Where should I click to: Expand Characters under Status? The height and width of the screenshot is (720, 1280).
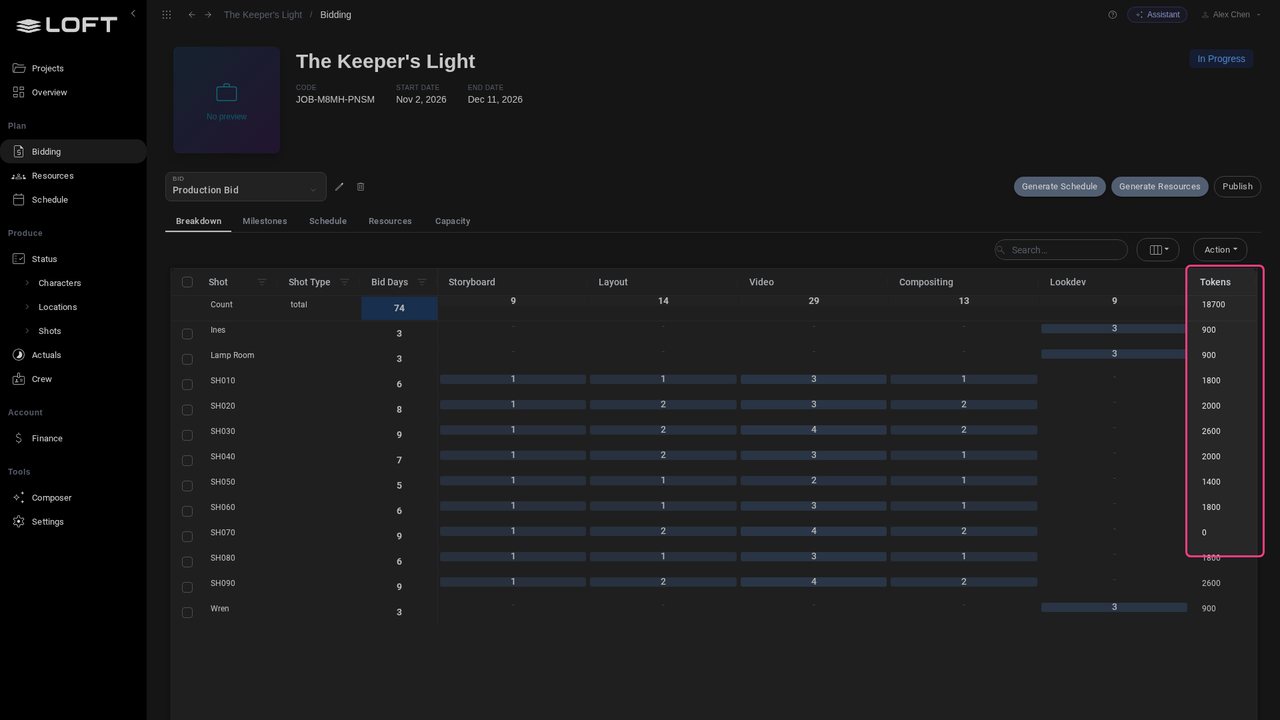tap(27, 283)
